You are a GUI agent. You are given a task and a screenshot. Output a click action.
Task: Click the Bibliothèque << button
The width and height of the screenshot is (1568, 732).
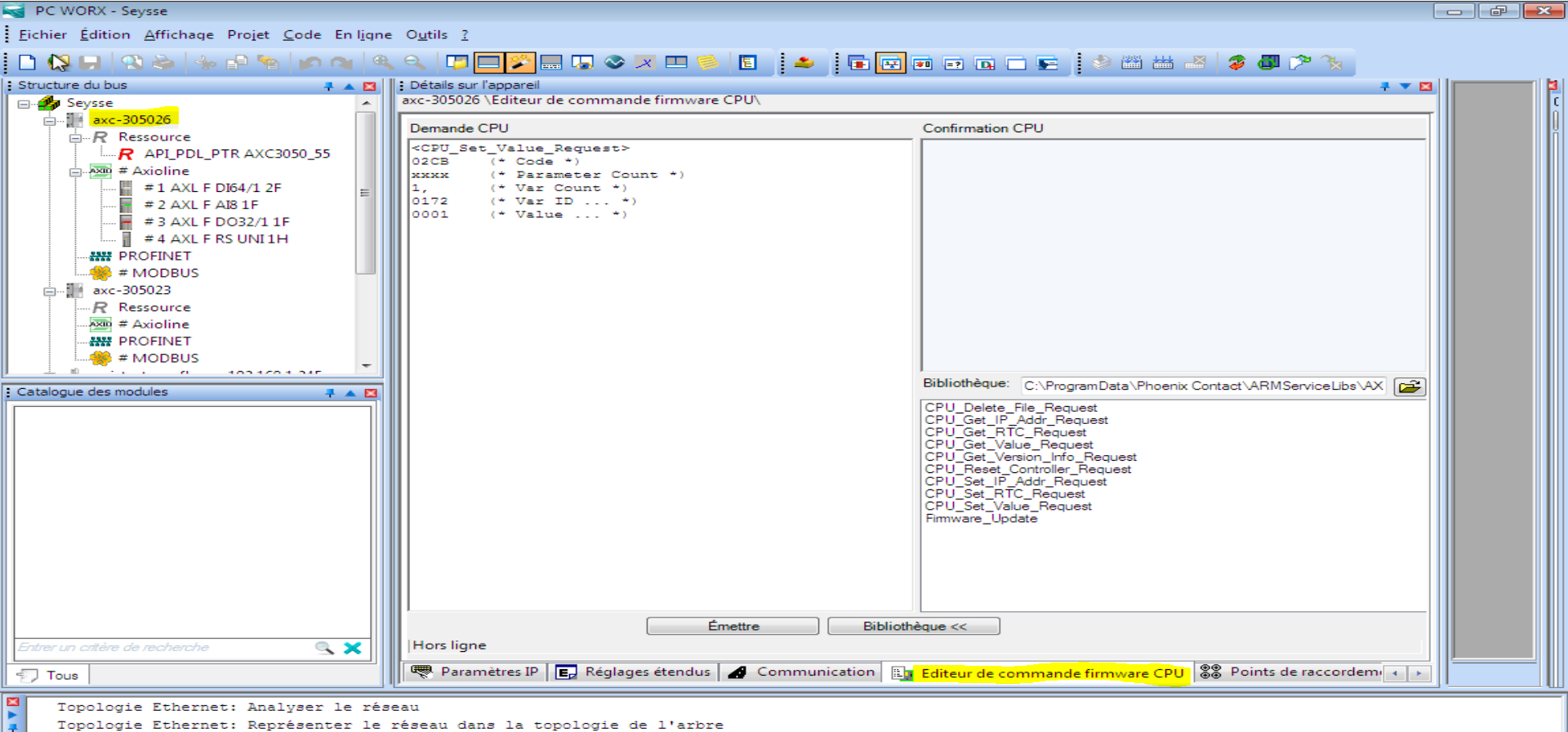(913, 626)
